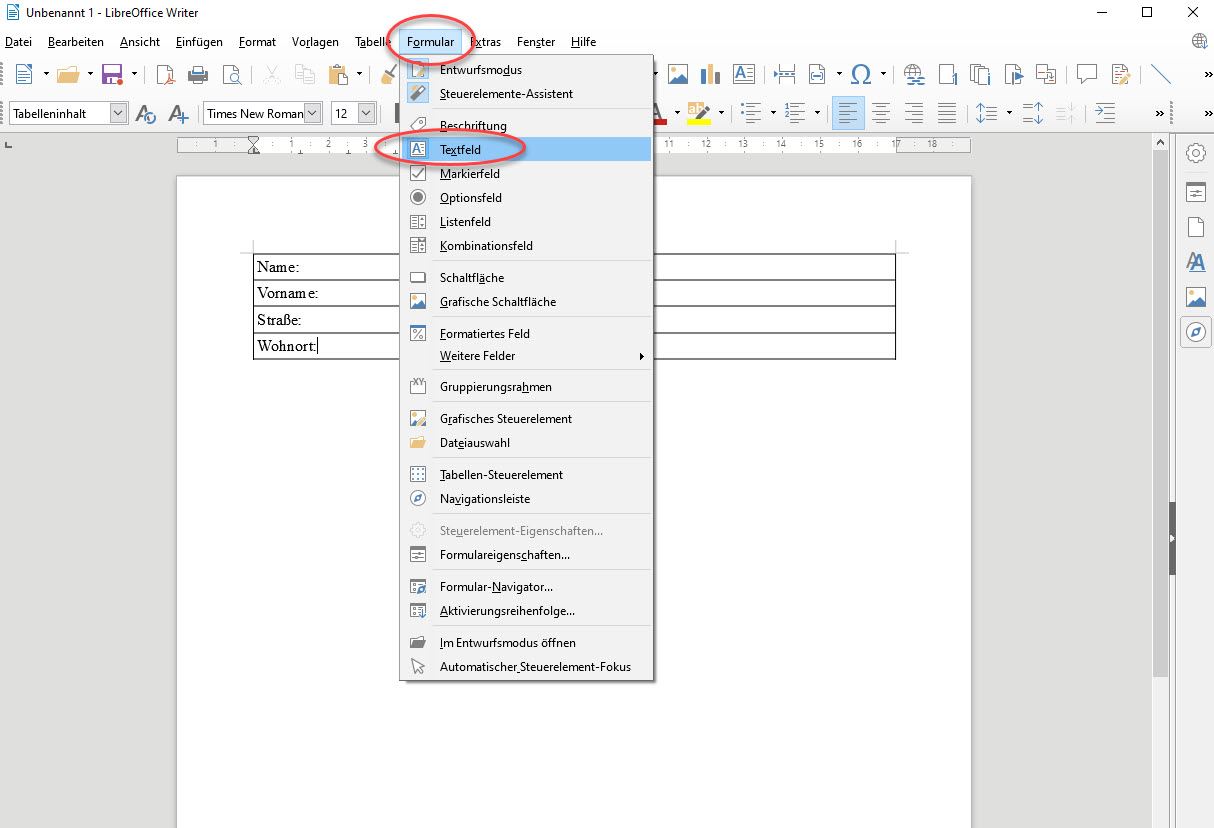Insert a Gruppierungsrahmen control
1214x828 pixels.
[526, 387]
